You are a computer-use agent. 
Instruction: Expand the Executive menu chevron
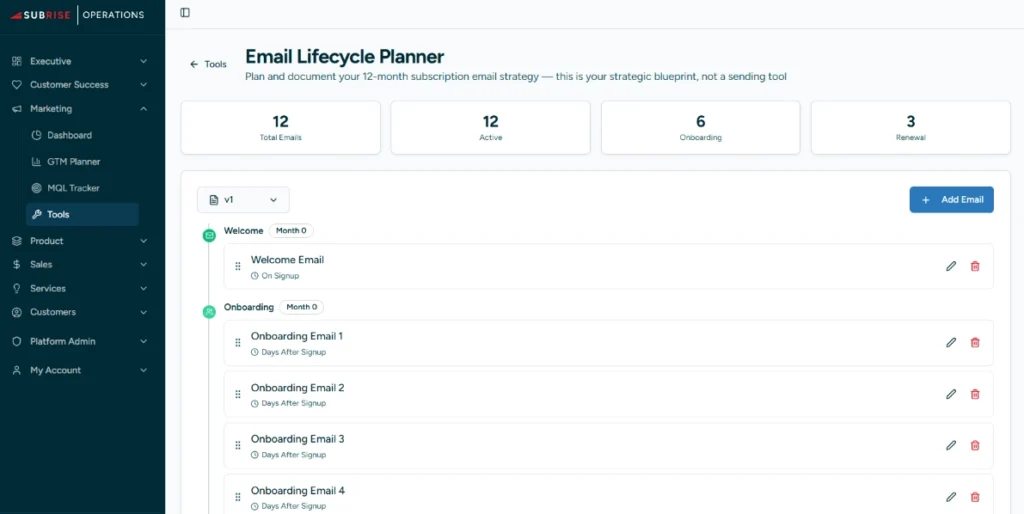(144, 61)
